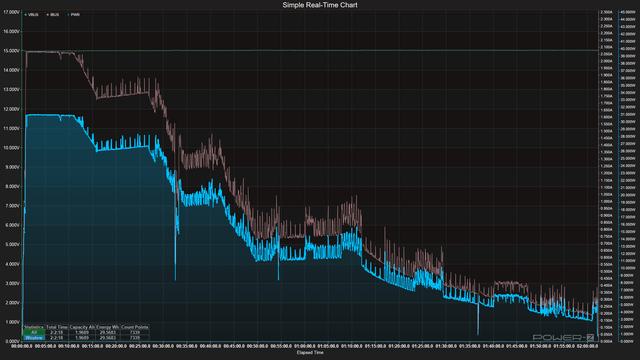Screen dimensions: 640x360
Task: Click the Count Points column header
Action: click(135, 327)
